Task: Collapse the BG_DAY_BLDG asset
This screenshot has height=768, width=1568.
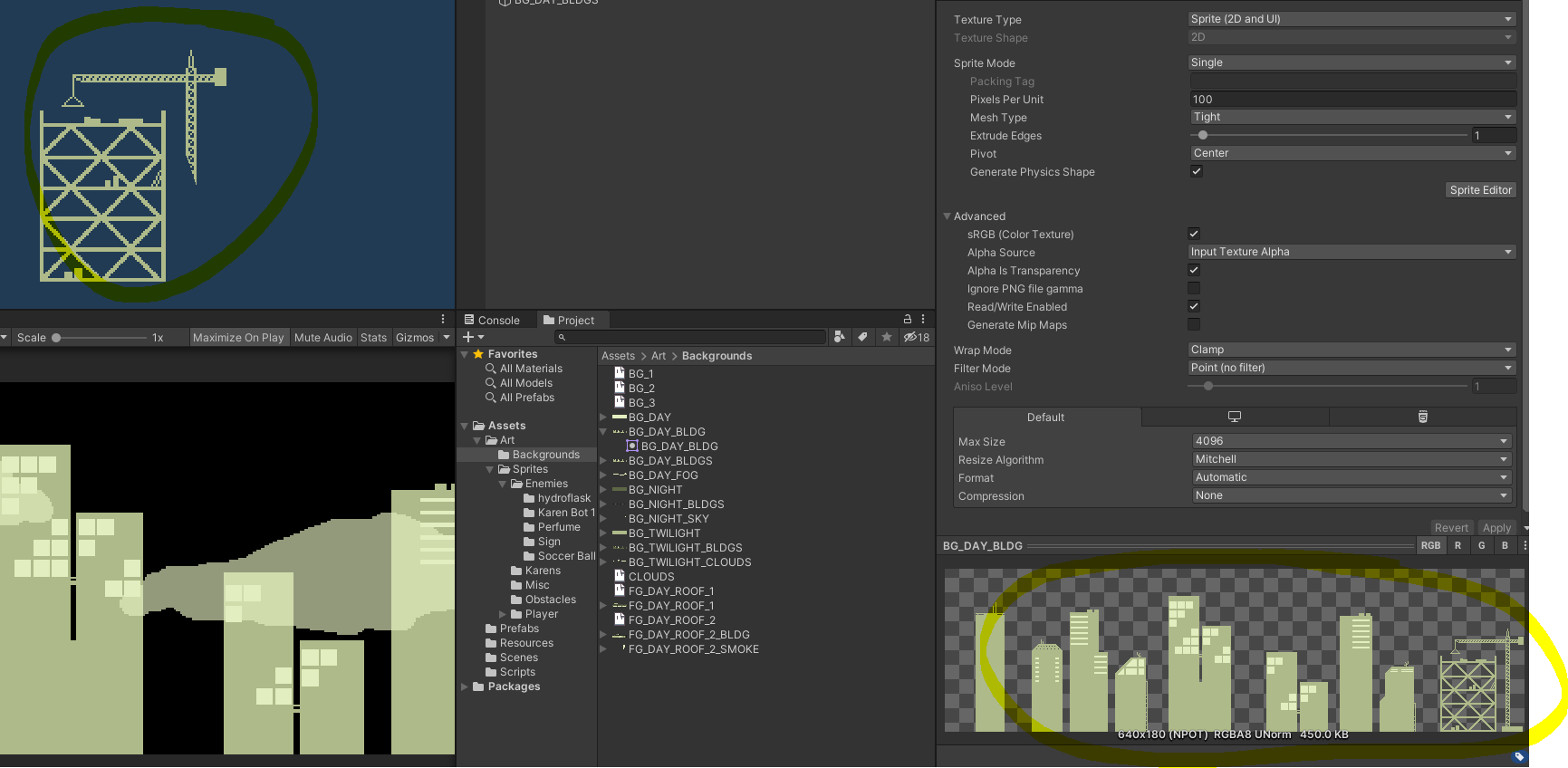Action: [603, 432]
